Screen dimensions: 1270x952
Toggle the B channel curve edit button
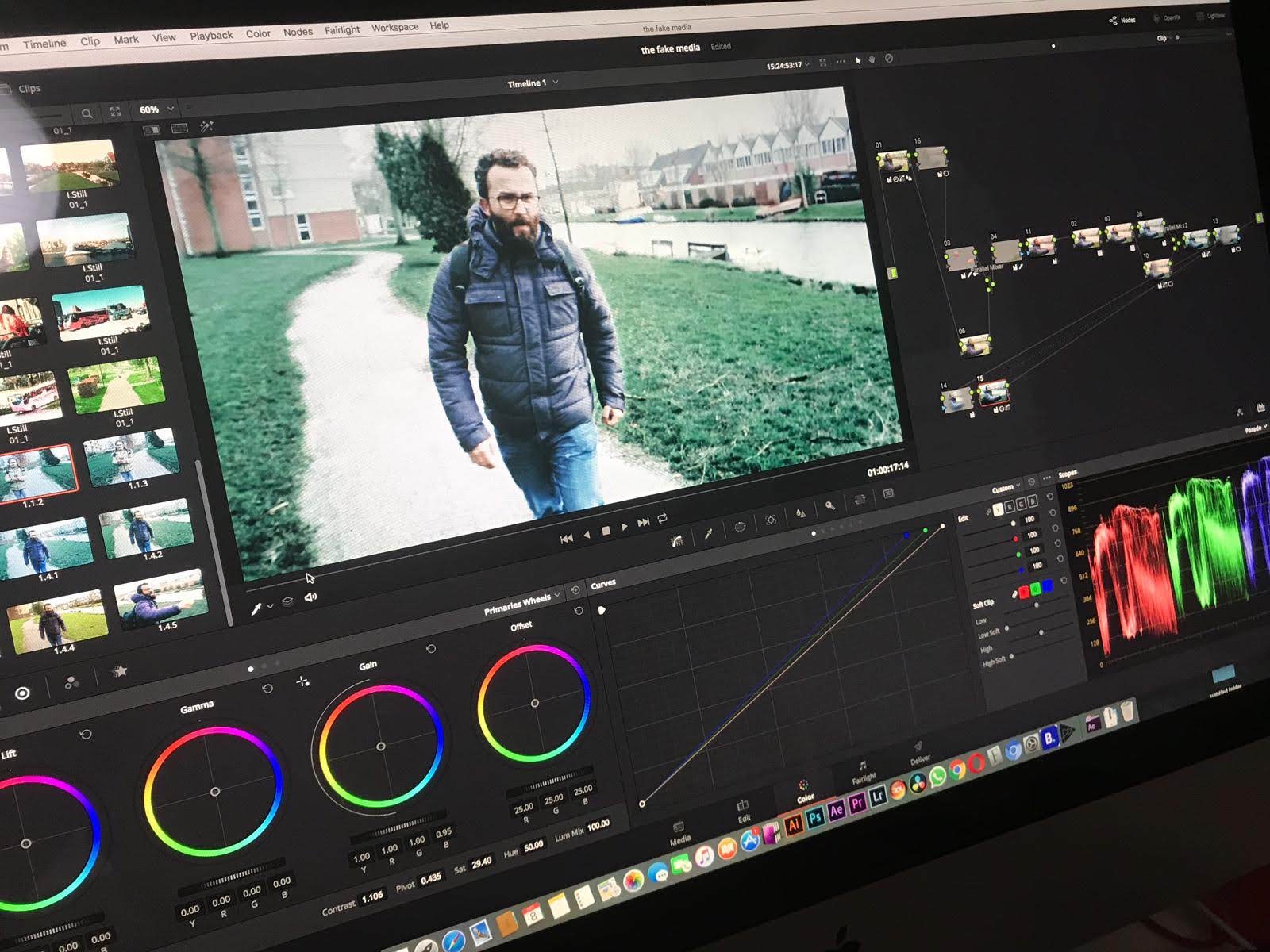(x=1032, y=501)
